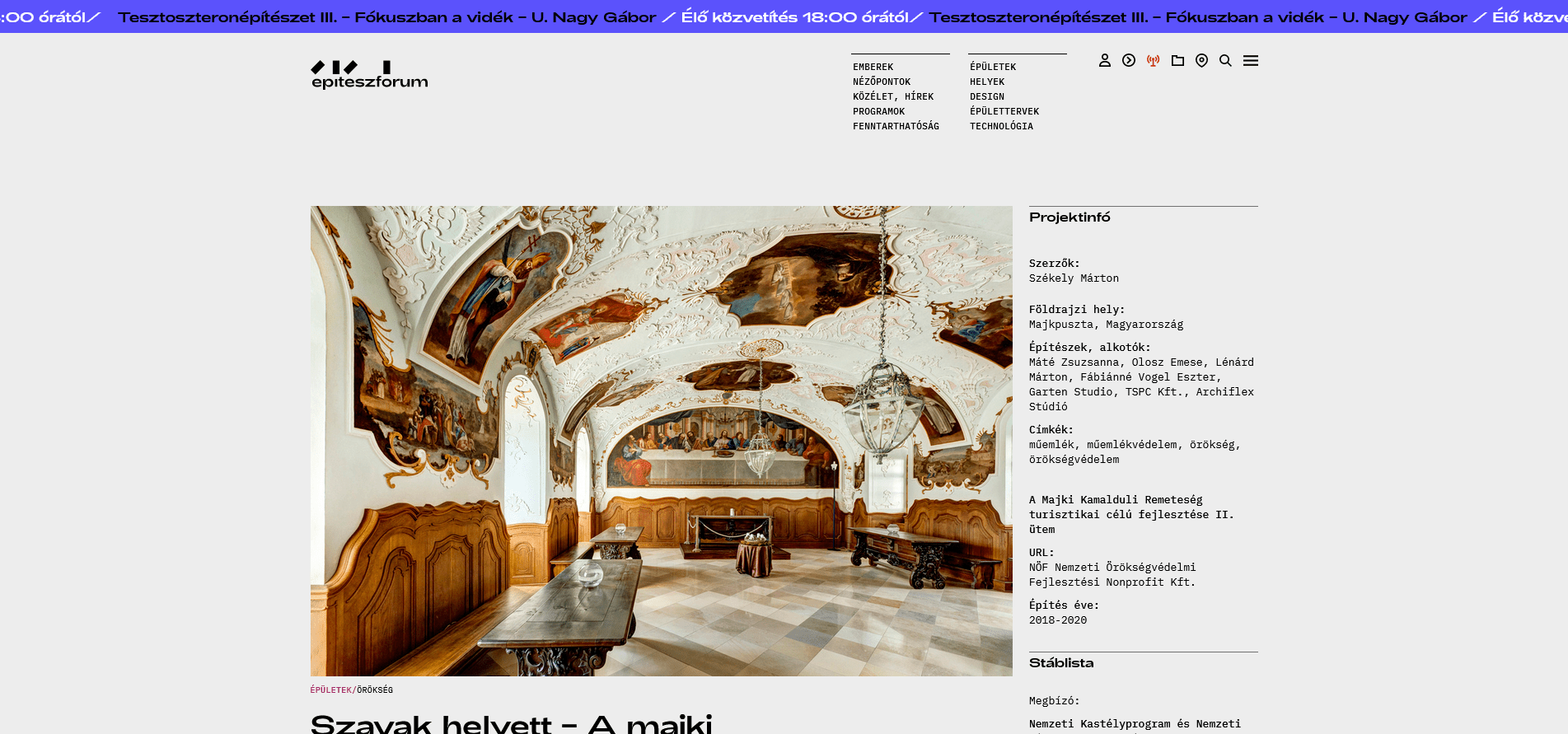
Task: Open the hamburger menu
Action: point(1250,60)
